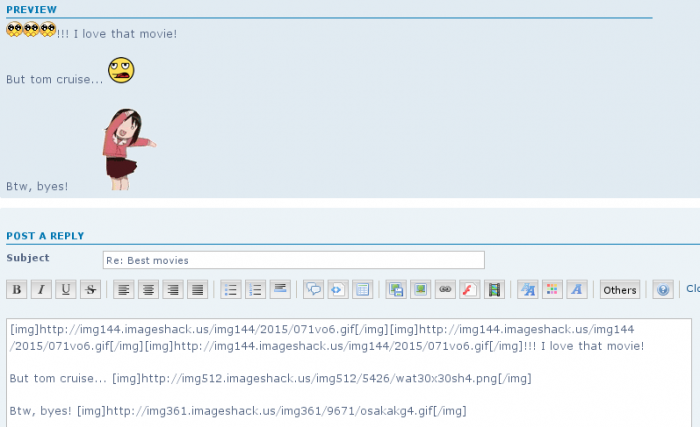Click the 'PREVIEW' heading
The width and height of the screenshot is (700, 427).
(32, 9)
